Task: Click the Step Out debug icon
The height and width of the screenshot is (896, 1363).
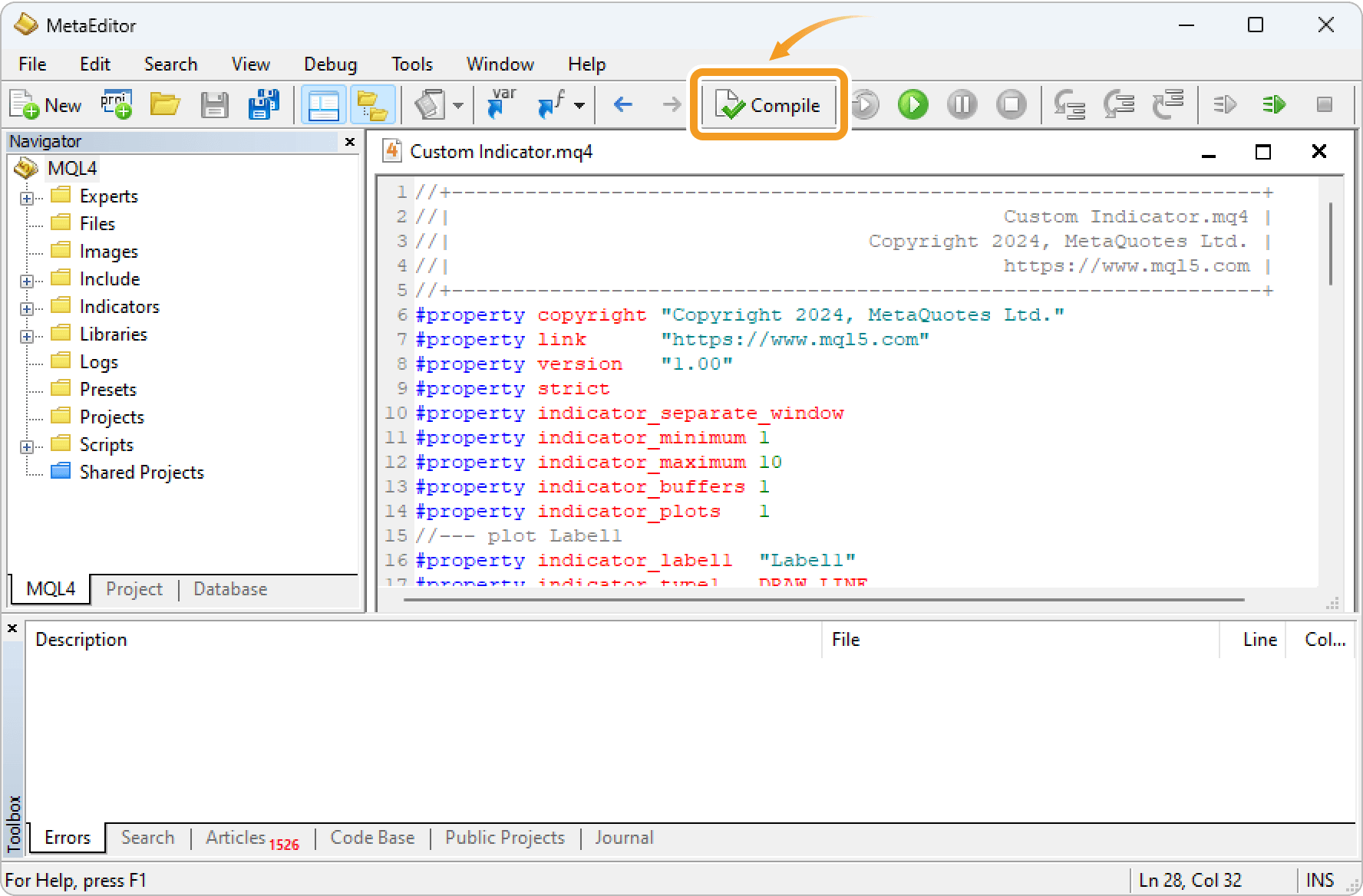Action: coord(1168,105)
